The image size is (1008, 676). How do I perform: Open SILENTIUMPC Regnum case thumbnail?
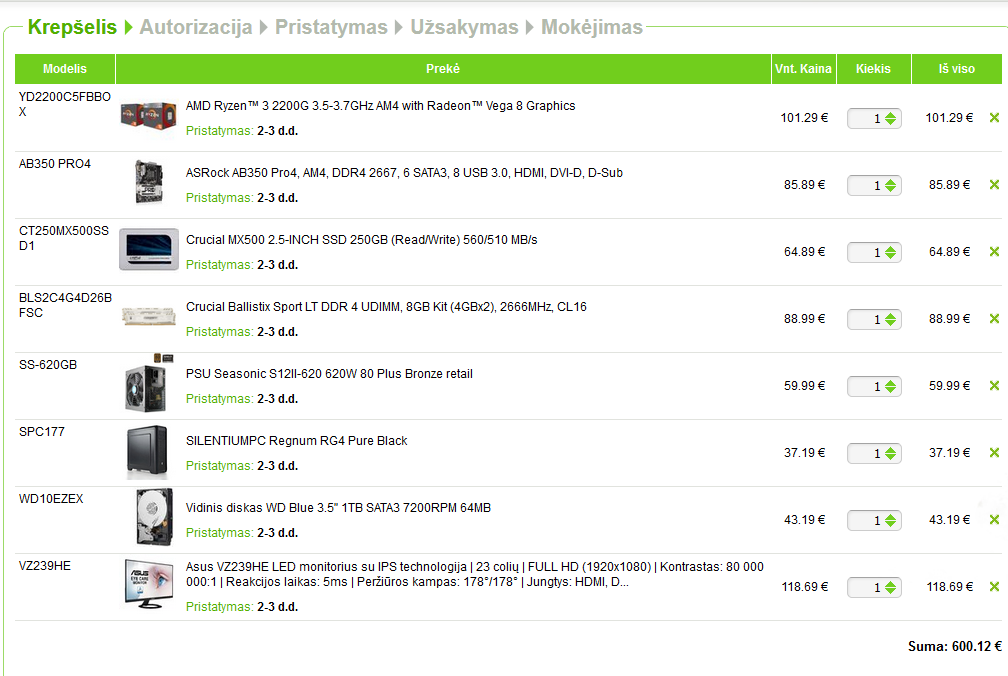click(x=147, y=452)
